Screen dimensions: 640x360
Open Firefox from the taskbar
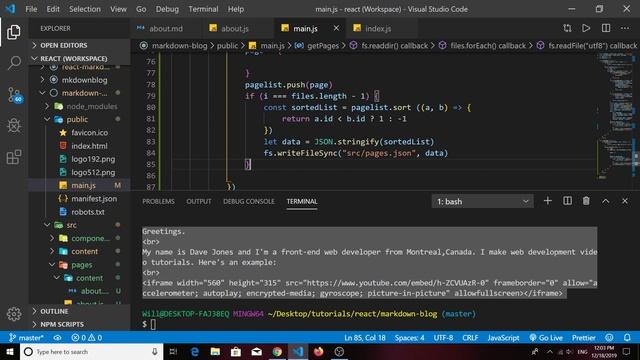[x=318, y=352]
